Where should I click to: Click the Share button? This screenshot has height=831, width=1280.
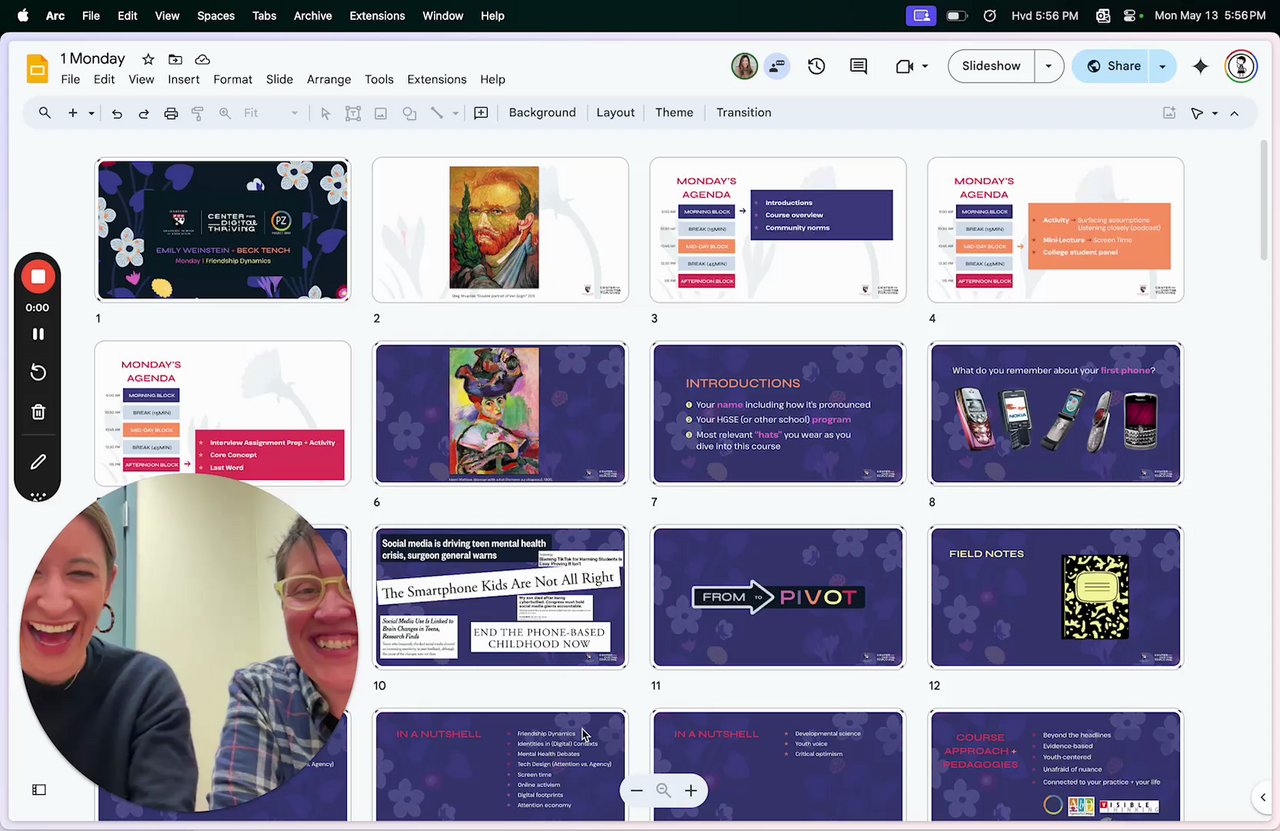tap(1113, 66)
